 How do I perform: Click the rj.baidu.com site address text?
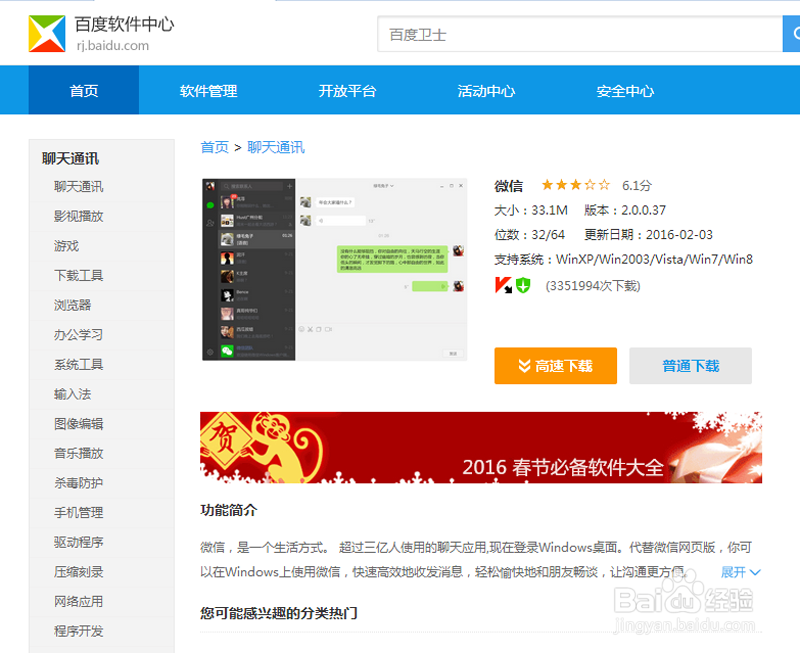[x=113, y=45]
